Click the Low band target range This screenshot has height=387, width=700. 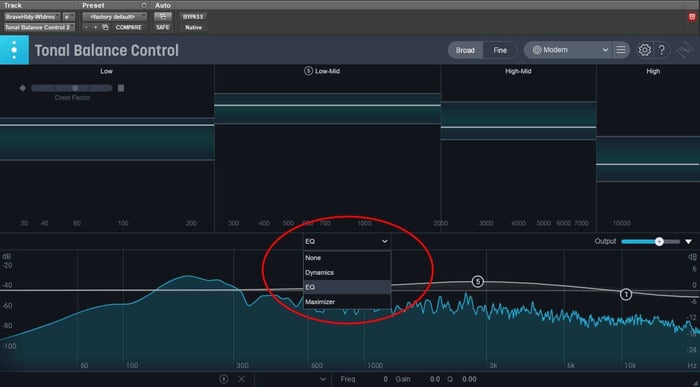(107, 139)
